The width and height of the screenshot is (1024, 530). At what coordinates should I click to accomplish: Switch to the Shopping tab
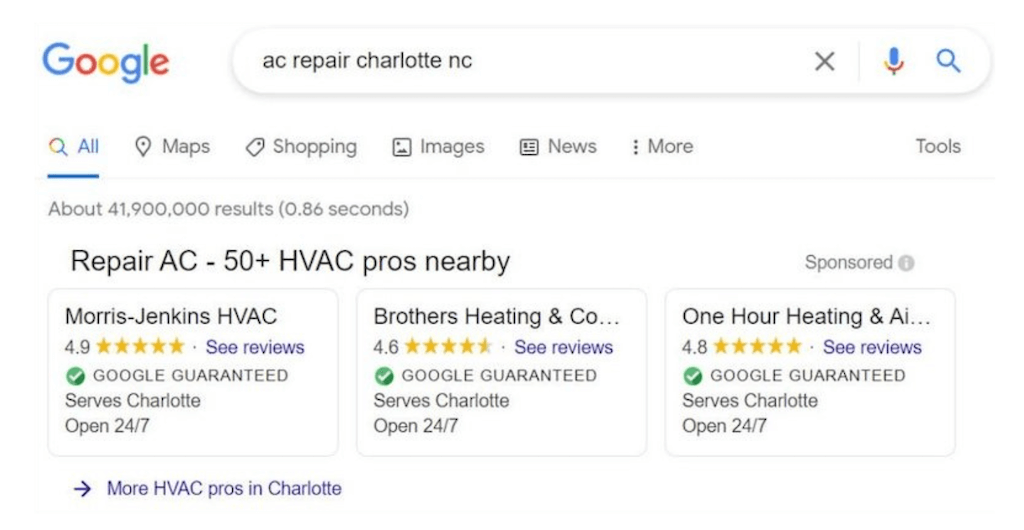pos(301,147)
